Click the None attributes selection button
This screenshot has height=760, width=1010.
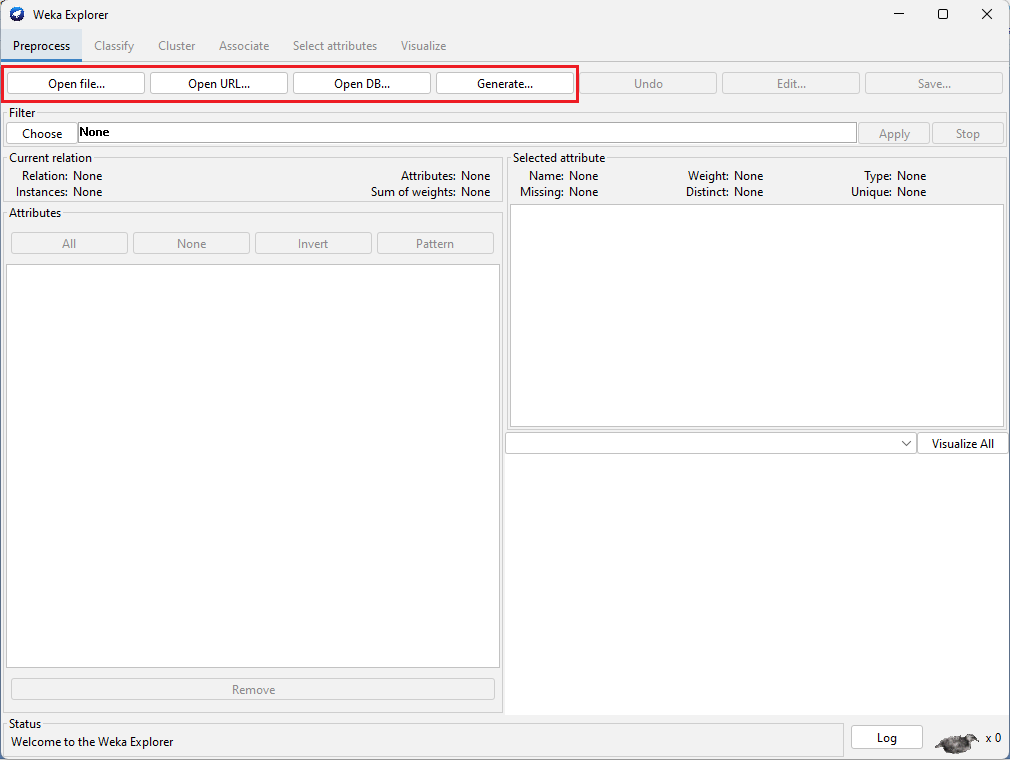point(191,243)
